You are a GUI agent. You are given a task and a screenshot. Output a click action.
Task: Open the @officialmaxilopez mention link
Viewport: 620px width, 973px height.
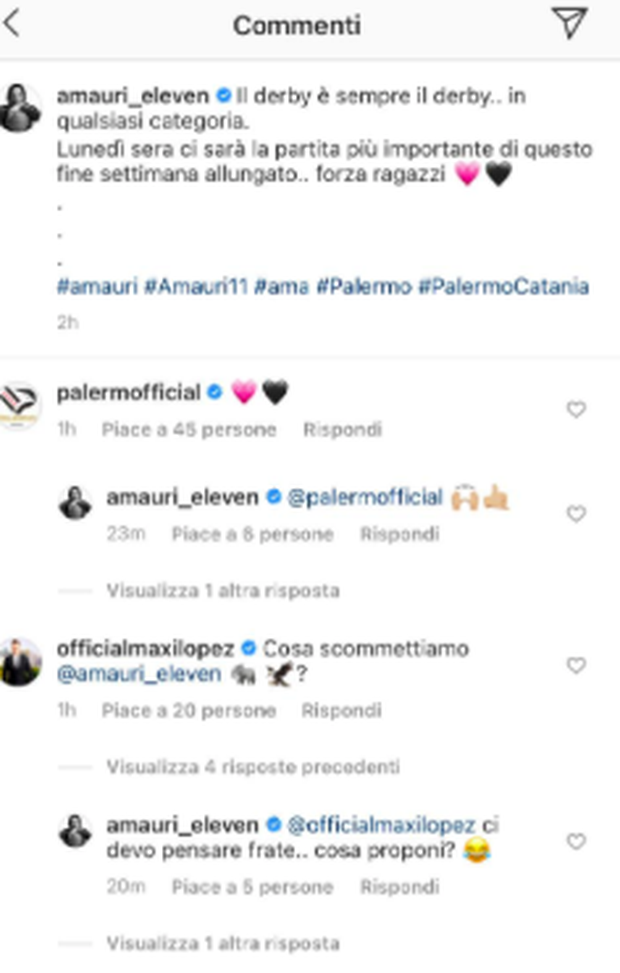(381, 825)
